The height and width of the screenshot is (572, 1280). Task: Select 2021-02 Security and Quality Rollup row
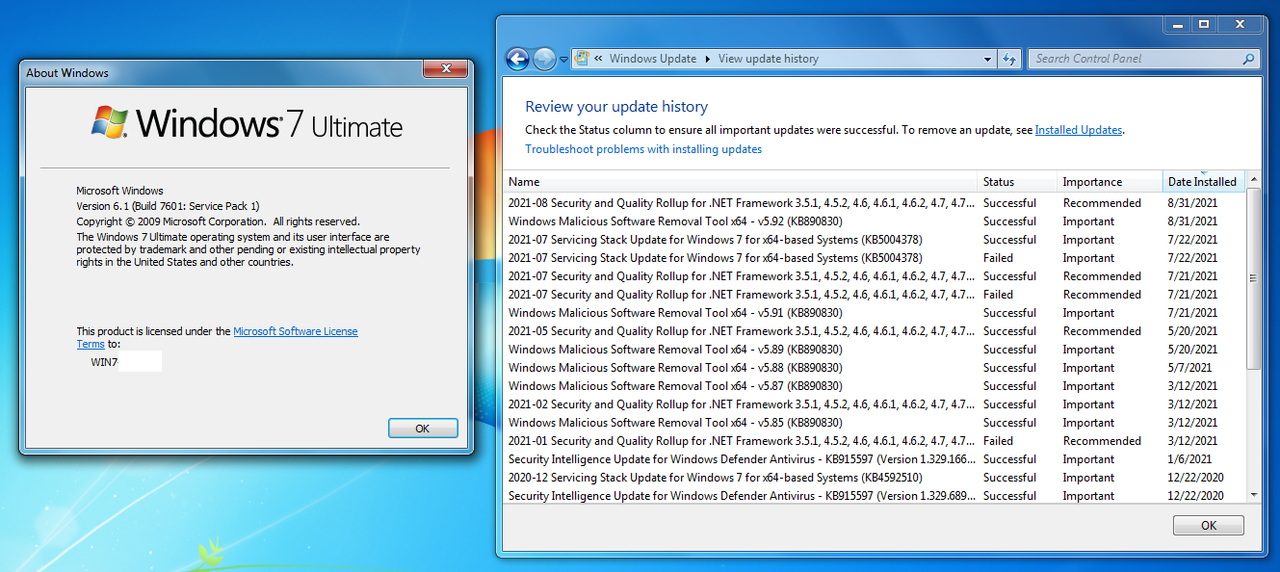(x=875, y=405)
